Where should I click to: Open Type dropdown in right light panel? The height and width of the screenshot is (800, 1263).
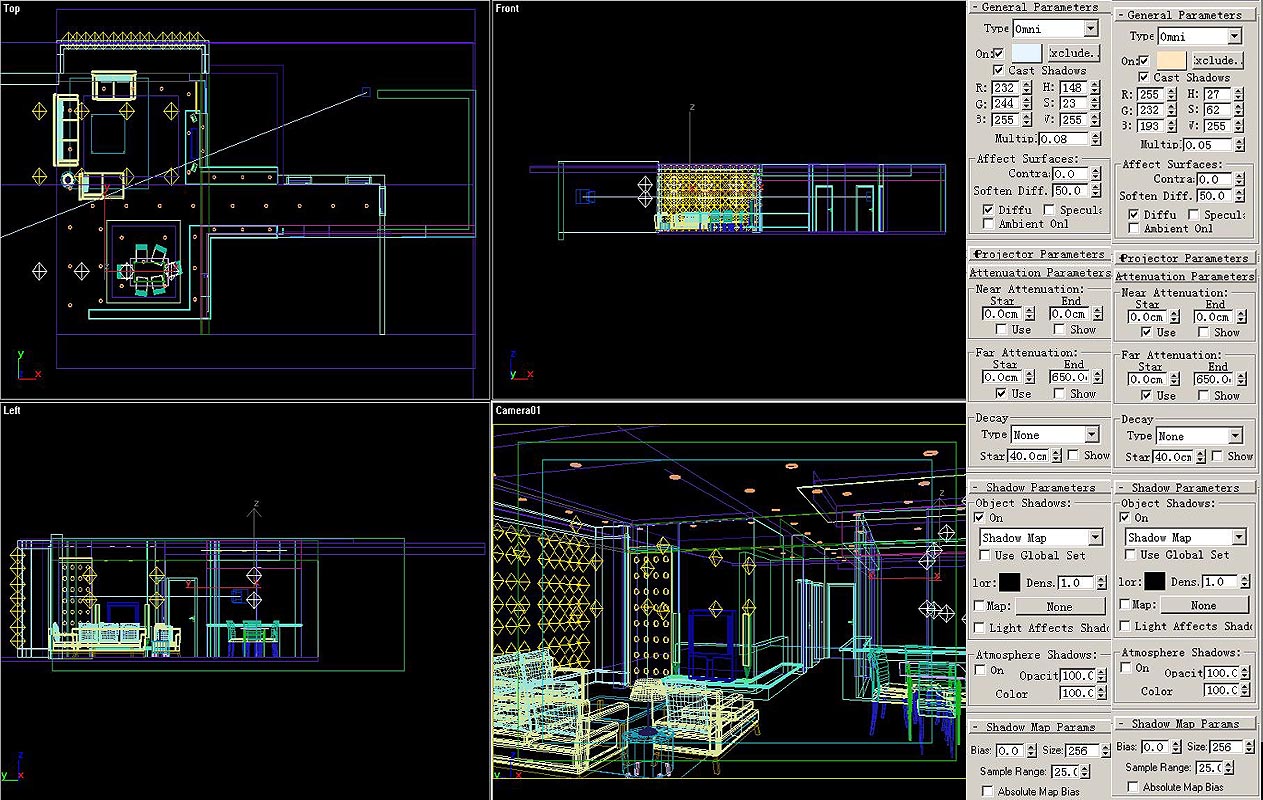(x=1200, y=36)
